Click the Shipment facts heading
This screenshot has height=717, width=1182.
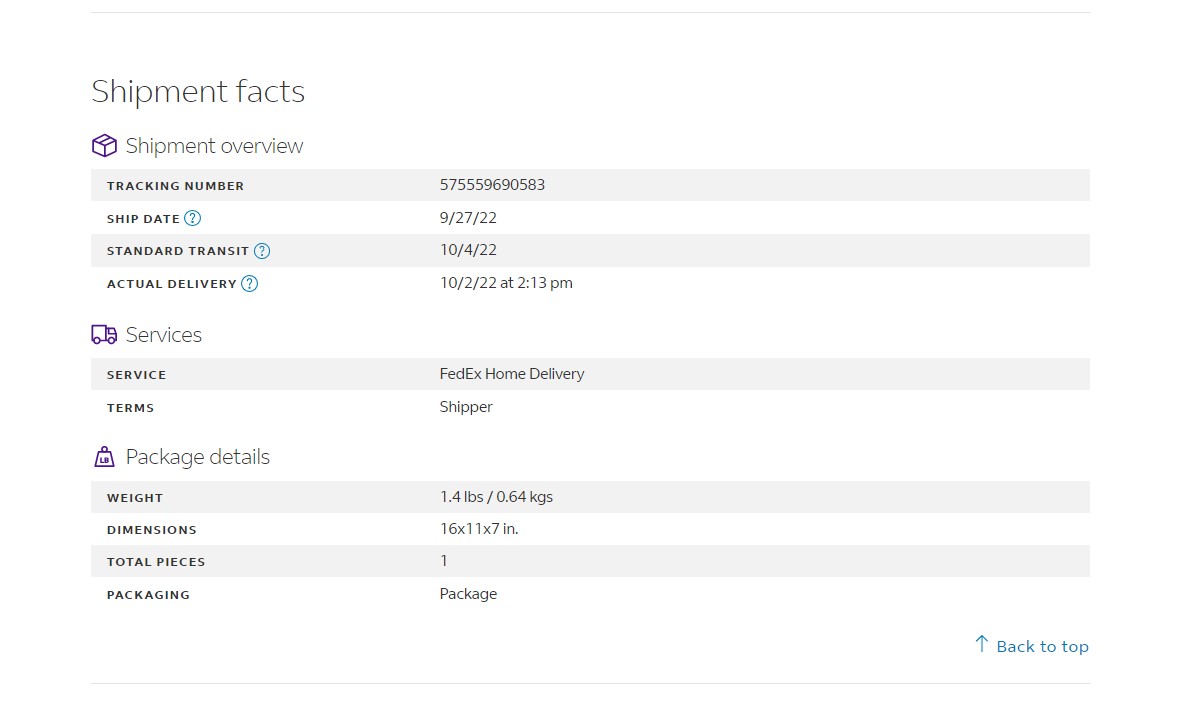(x=198, y=92)
